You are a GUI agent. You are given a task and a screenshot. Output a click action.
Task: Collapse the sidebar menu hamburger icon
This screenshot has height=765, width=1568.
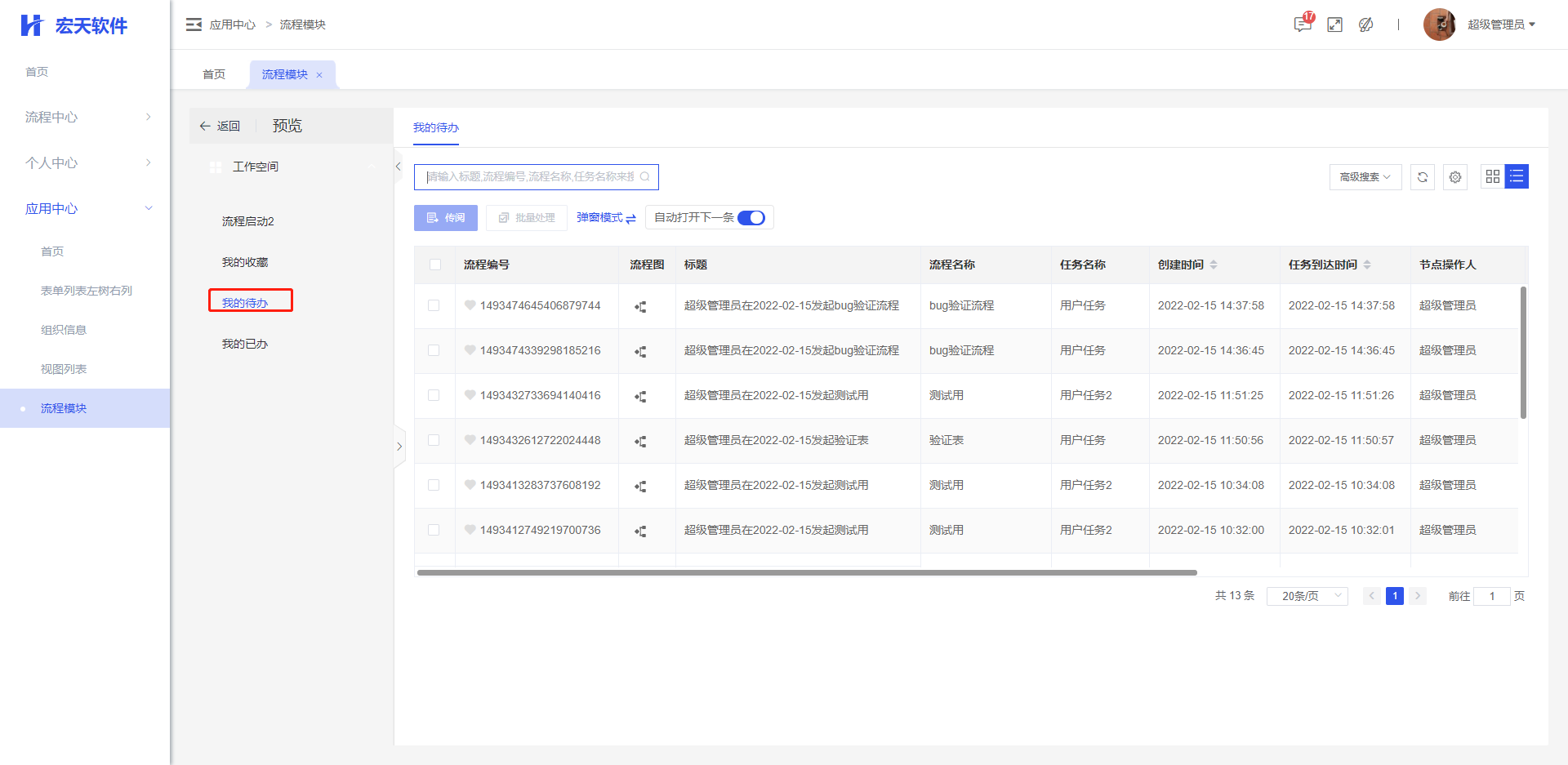(194, 24)
